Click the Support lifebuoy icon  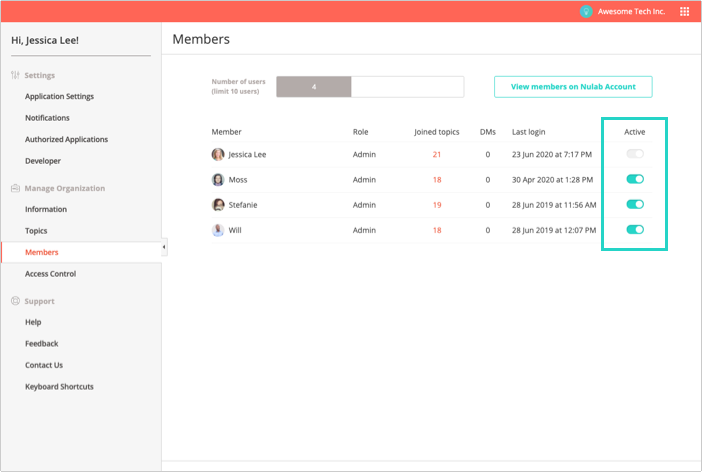point(15,301)
